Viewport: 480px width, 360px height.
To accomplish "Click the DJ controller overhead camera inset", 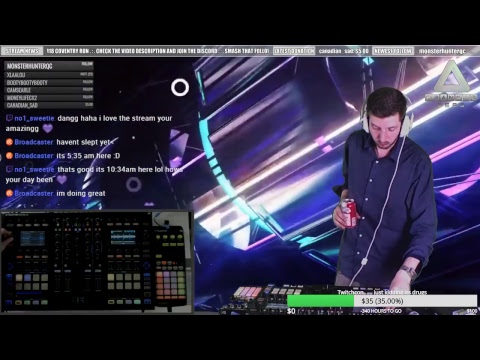I will (x=97, y=262).
